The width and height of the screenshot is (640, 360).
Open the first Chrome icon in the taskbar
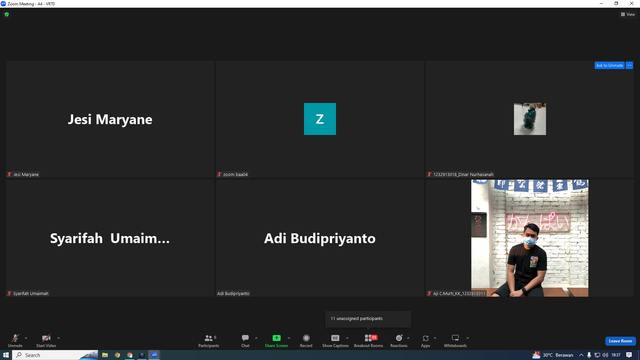pos(117,355)
